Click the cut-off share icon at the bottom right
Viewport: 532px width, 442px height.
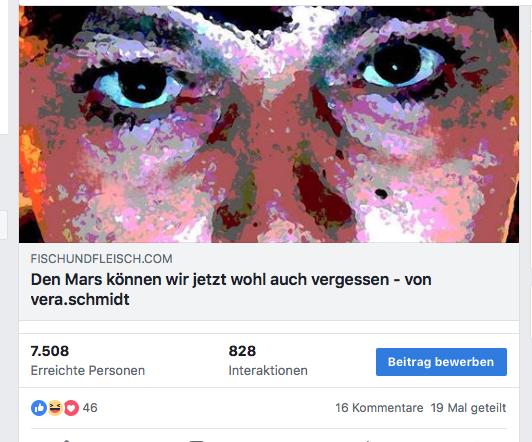[367, 441]
